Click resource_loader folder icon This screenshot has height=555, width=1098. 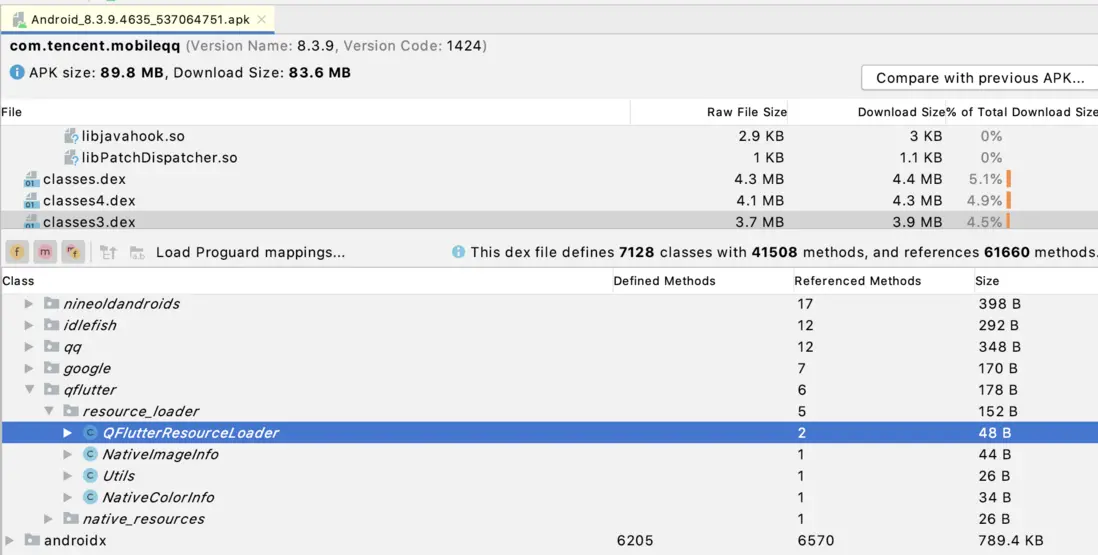point(71,411)
